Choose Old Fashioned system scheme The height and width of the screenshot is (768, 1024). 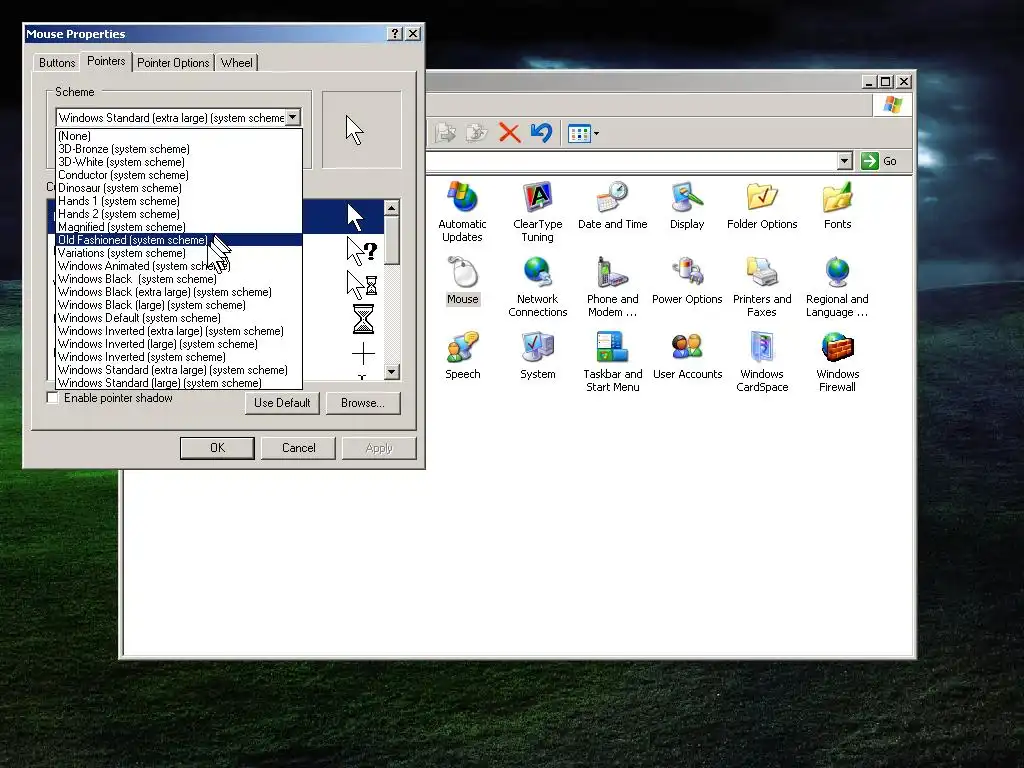[178, 240]
